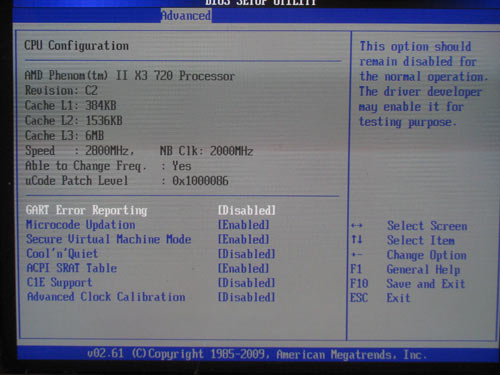Select the Advanced tab
The width and height of the screenshot is (500, 375).
[x=186, y=15]
